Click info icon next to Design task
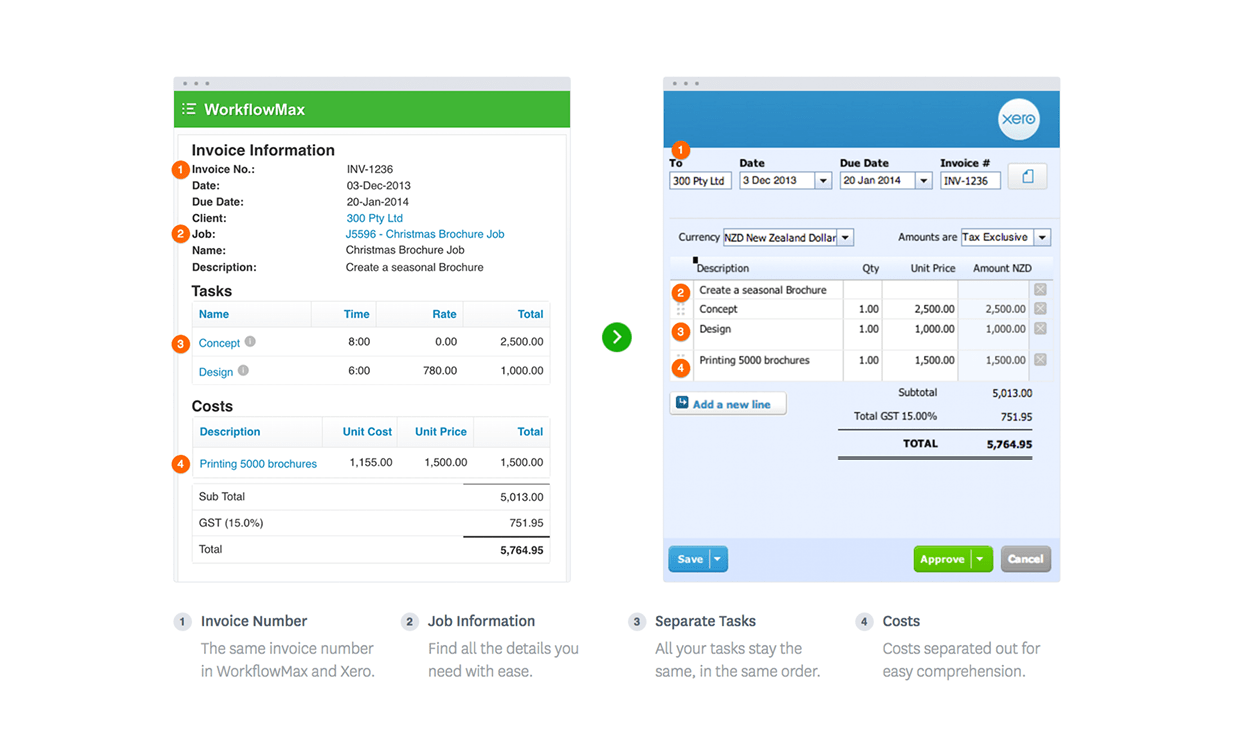The image size is (1240, 750). (x=243, y=371)
